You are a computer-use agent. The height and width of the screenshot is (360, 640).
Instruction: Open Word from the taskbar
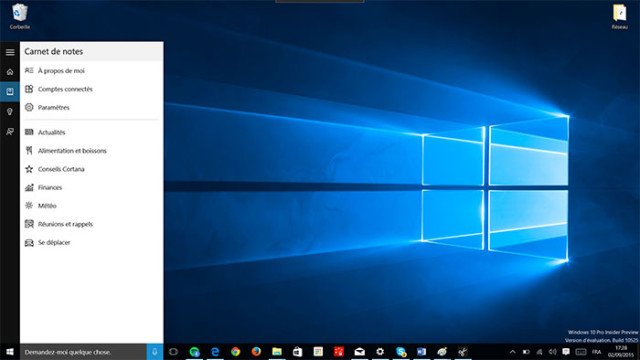coord(421,352)
